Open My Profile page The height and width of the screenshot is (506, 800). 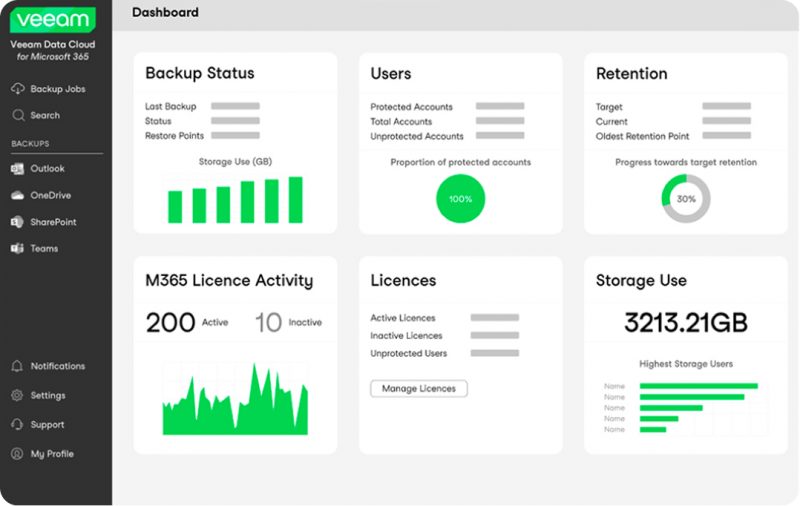point(52,453)
